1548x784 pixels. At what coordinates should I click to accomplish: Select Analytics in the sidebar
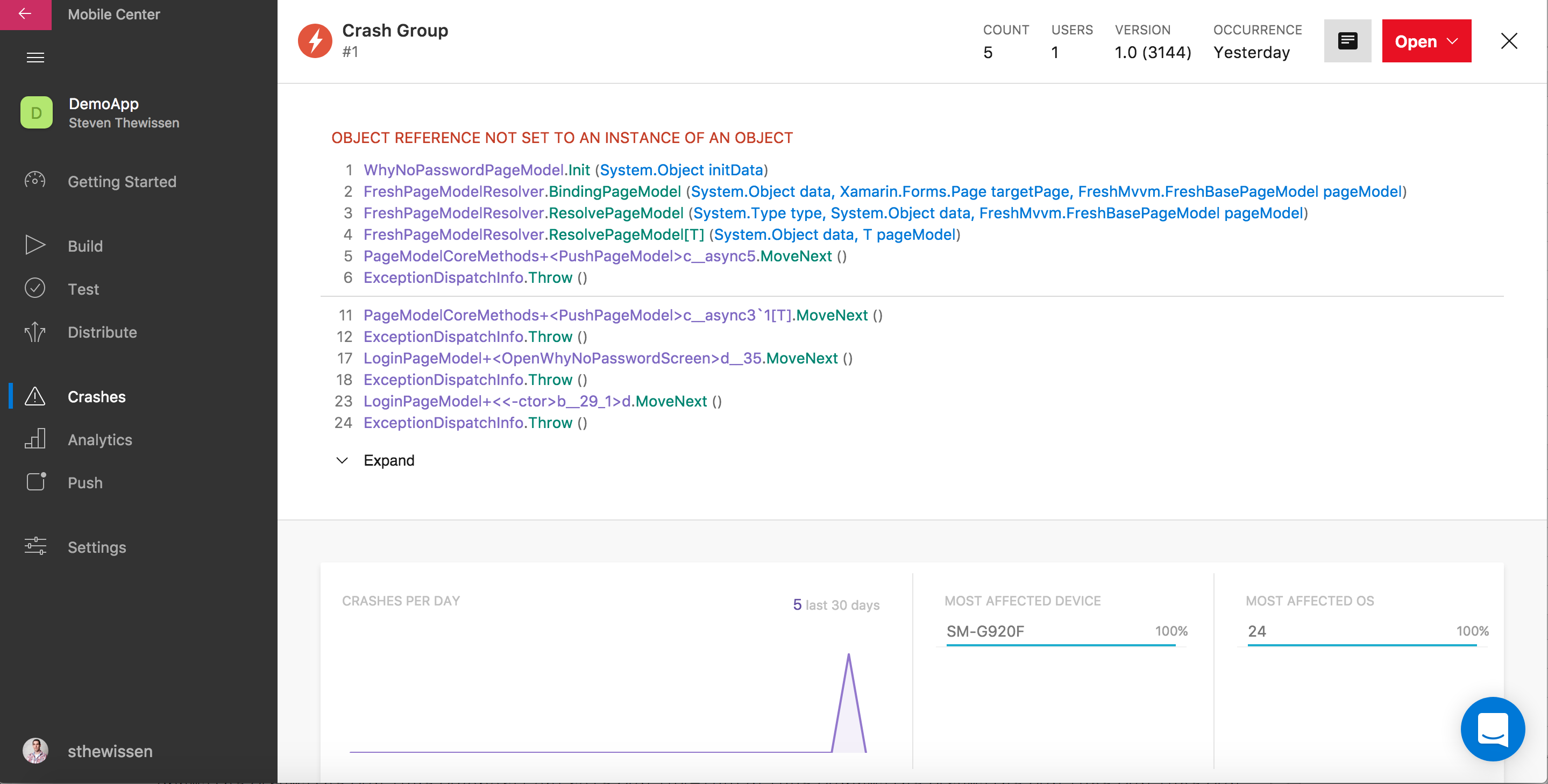point(100,440)
